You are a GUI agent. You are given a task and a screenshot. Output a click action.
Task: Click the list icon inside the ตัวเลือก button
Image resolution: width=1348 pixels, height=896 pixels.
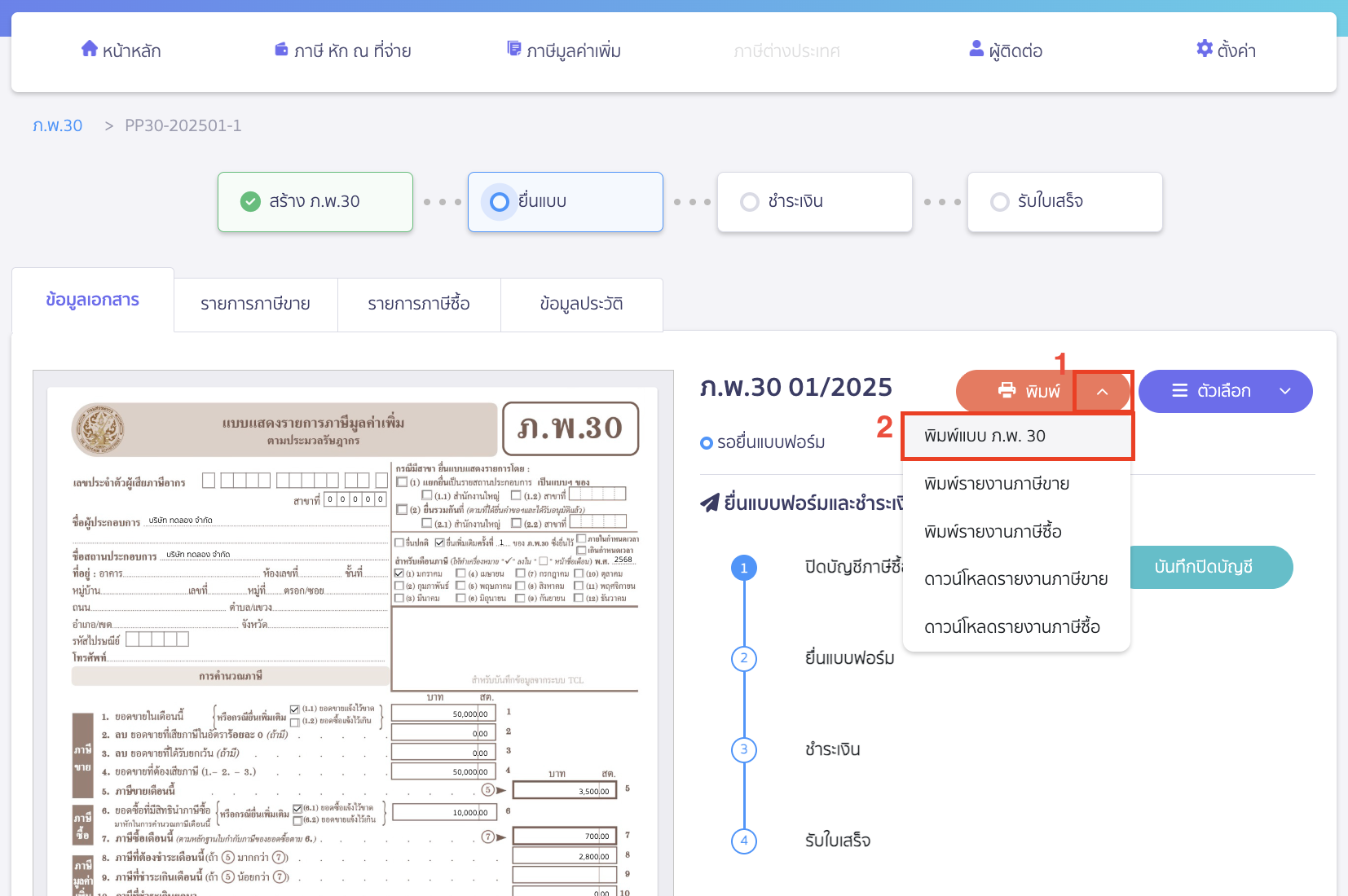click(1180, 391)
